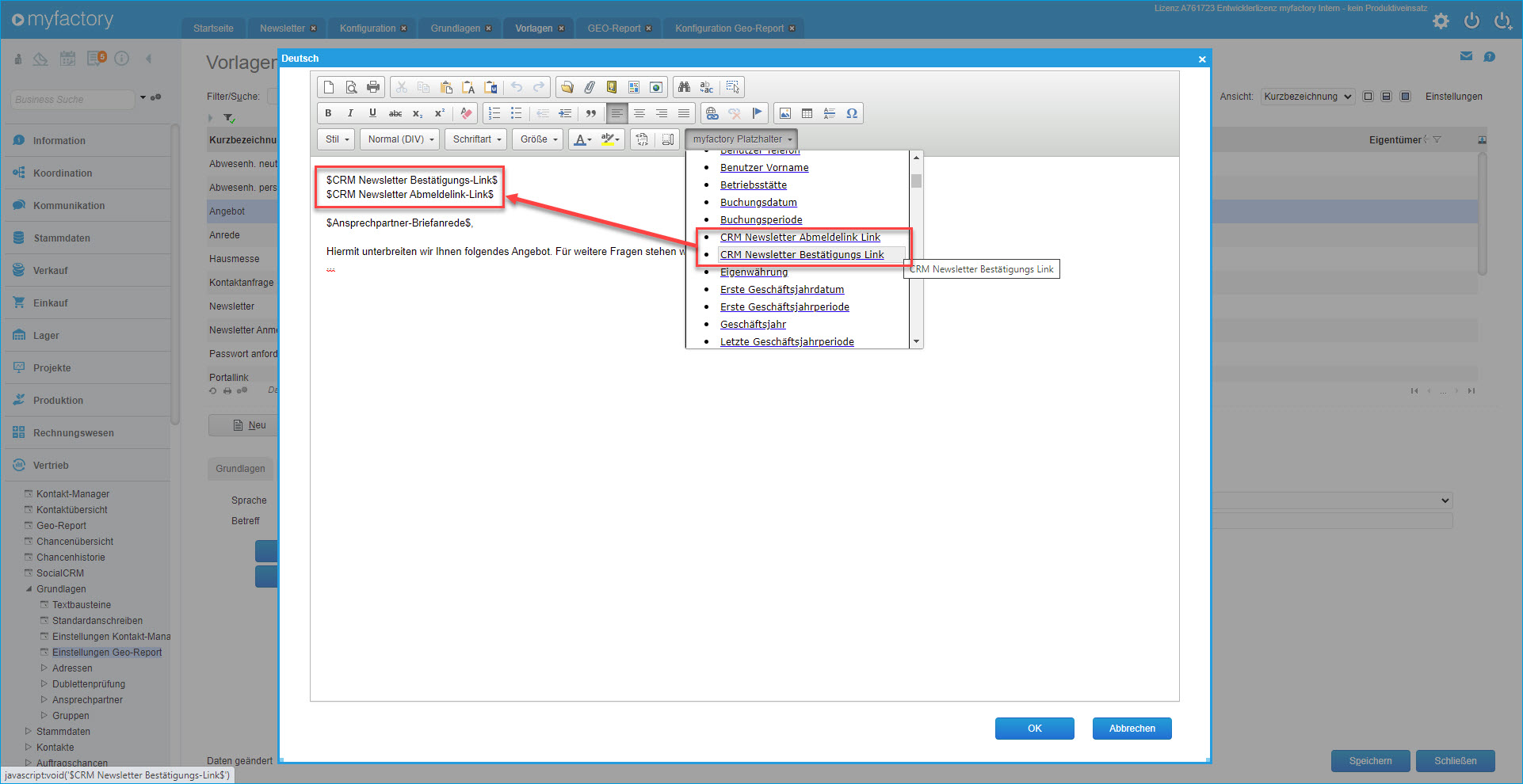Click the block quote icon

coord(591,113)
